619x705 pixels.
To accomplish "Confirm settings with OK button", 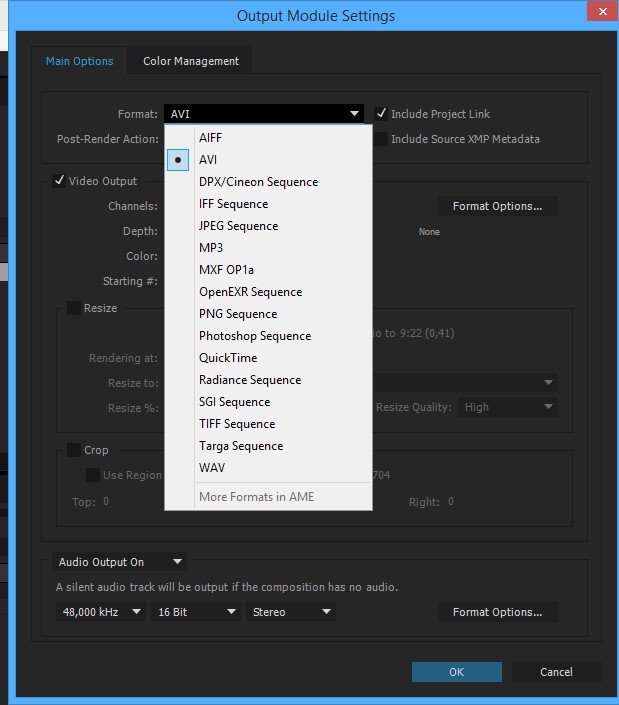I will click(x=457, y=672).
